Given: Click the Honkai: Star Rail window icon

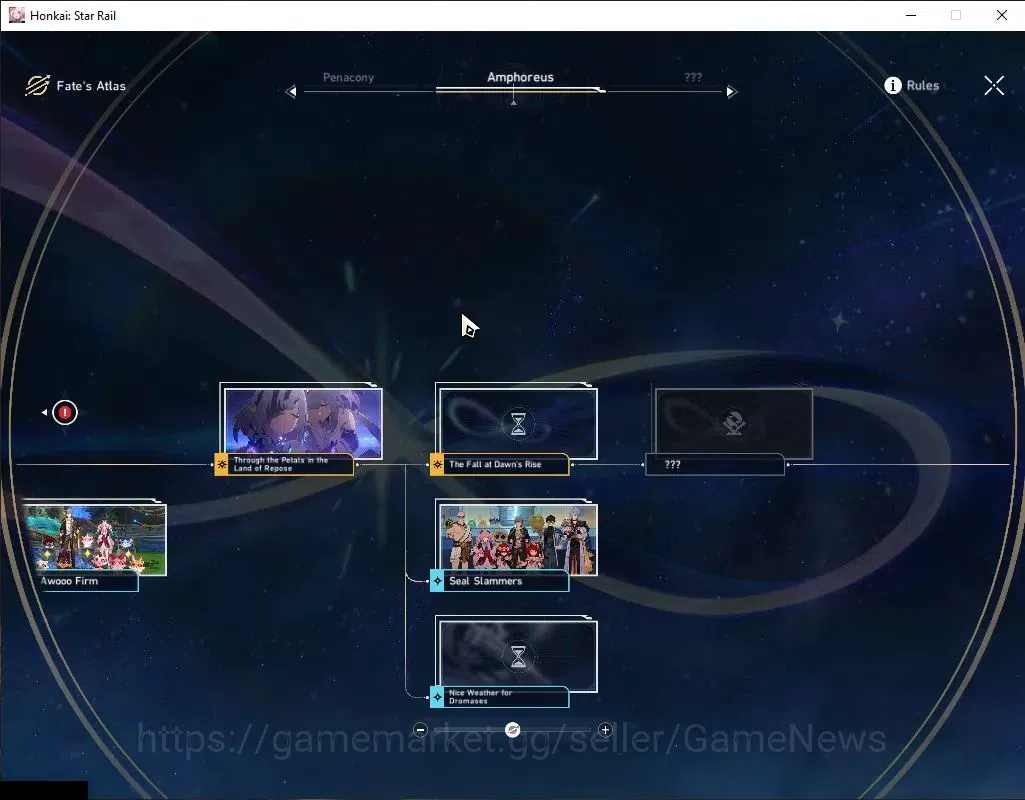Looking at the screenshot, I should (17, 15).
